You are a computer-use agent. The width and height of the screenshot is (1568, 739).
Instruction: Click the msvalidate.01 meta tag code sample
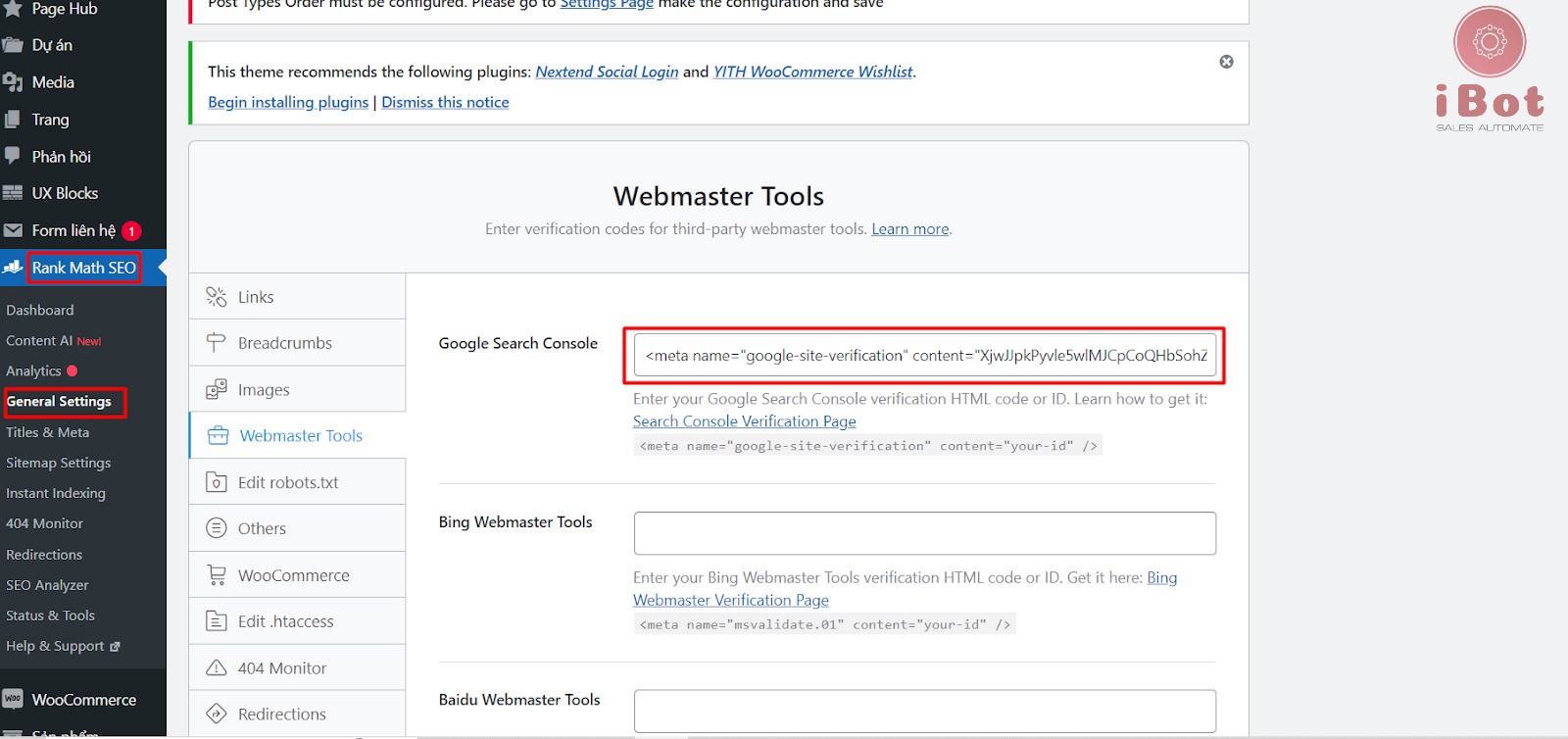(x=825, y=624)
